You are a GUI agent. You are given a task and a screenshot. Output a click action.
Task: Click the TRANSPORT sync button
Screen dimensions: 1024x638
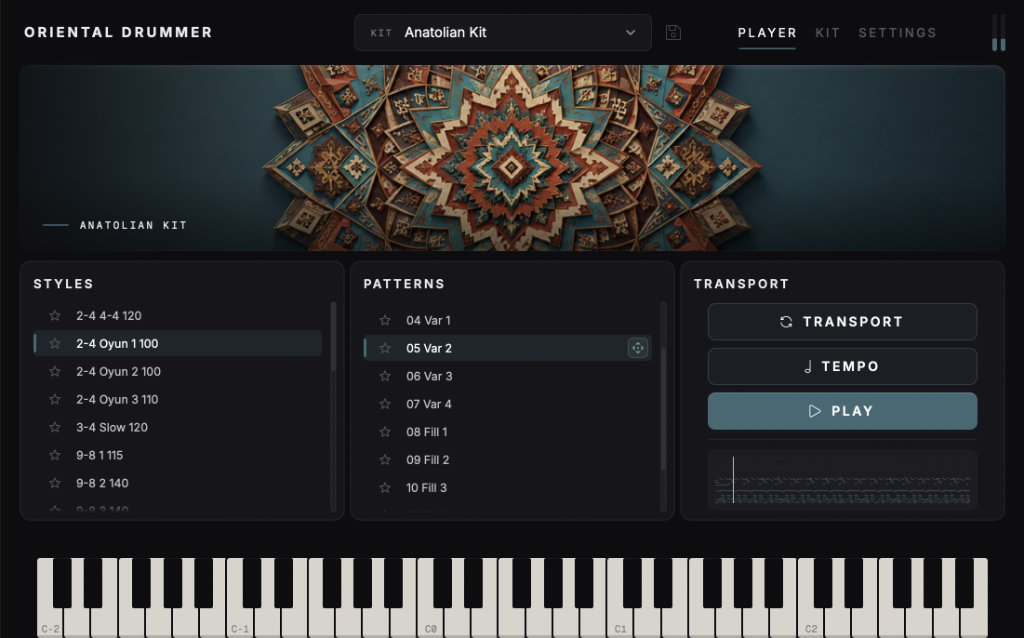click(842, 321)
